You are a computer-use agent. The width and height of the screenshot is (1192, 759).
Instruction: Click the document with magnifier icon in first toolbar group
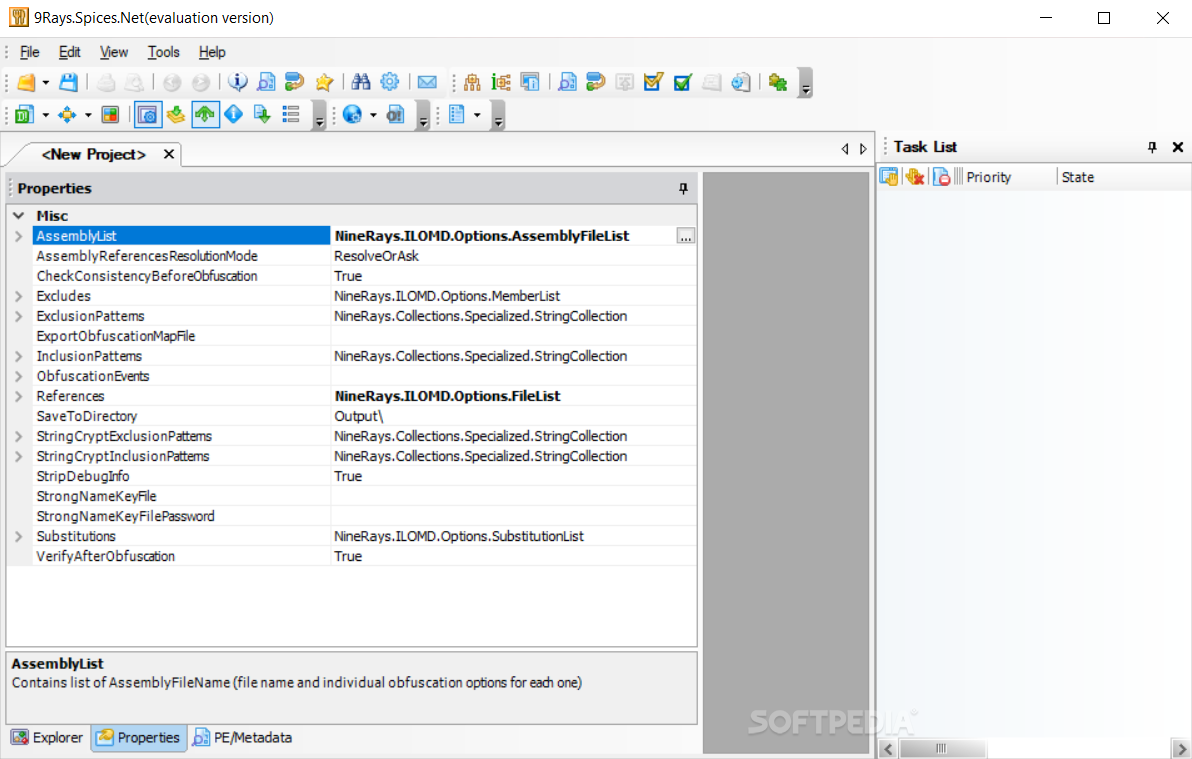tap(267, 82)
